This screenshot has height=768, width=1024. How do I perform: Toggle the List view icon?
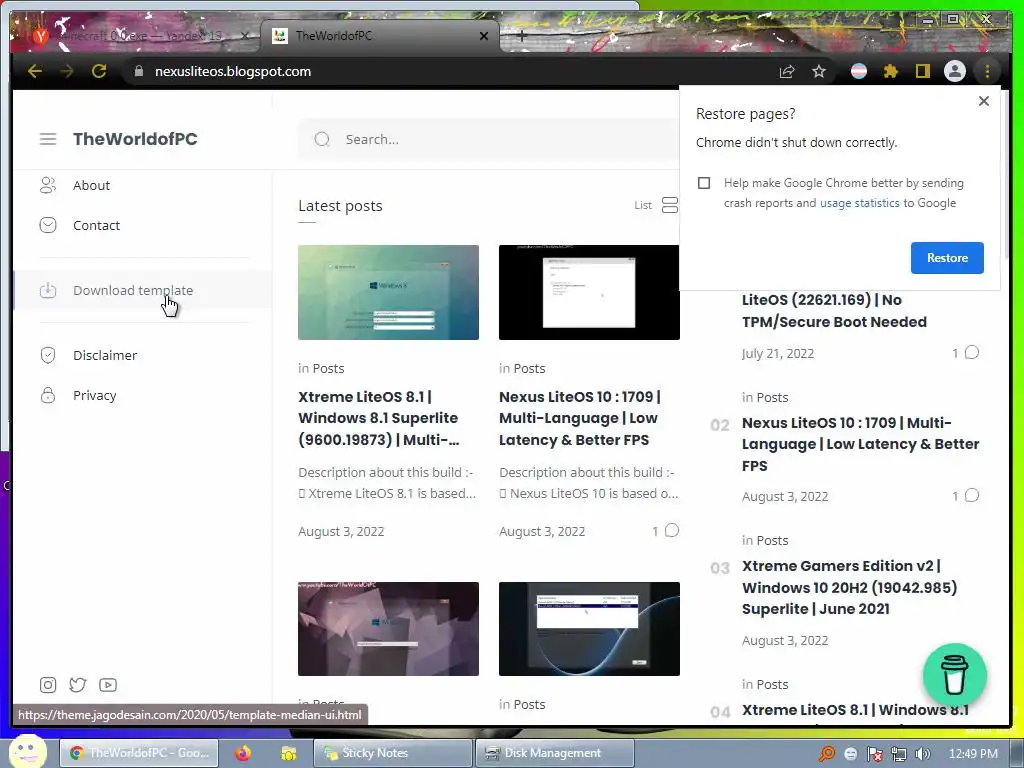coord(670,205)
